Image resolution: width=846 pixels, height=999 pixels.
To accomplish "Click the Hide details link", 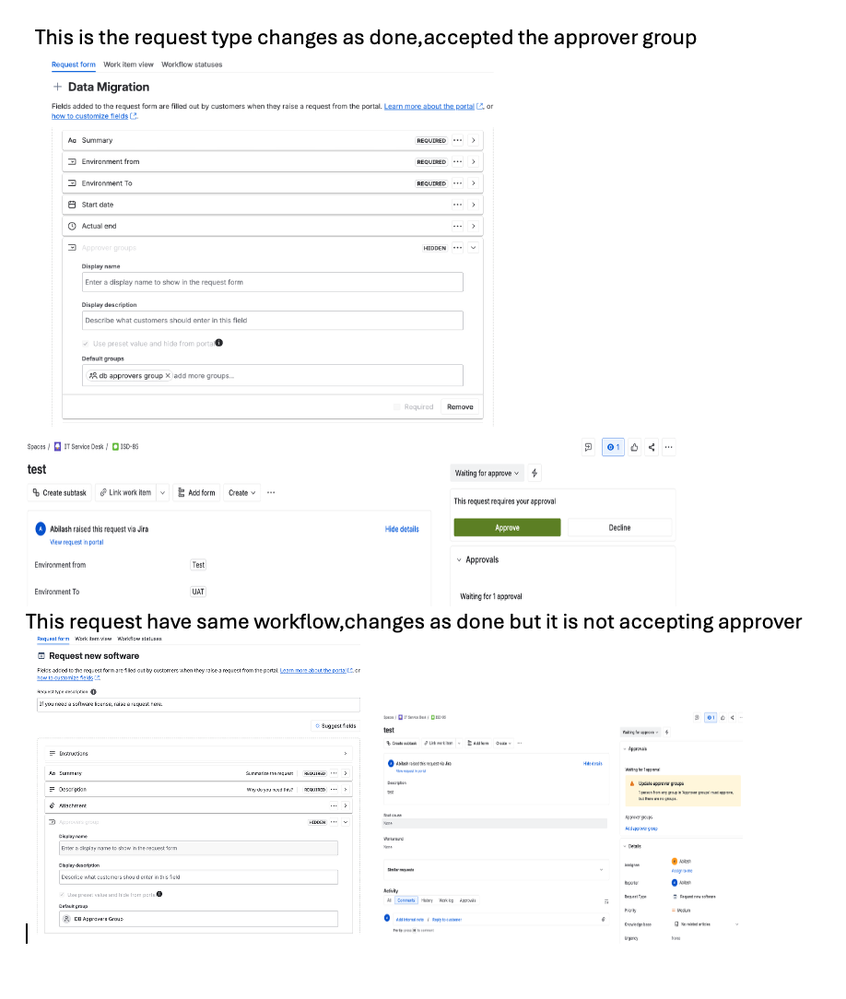I will point(402,529).
